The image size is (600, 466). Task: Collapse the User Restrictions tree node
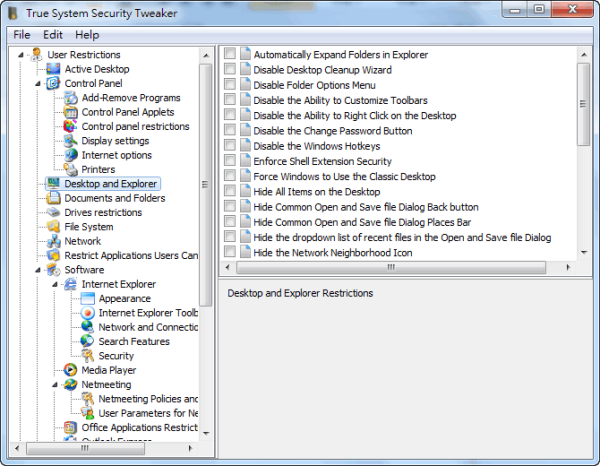(x=21, y=55)
